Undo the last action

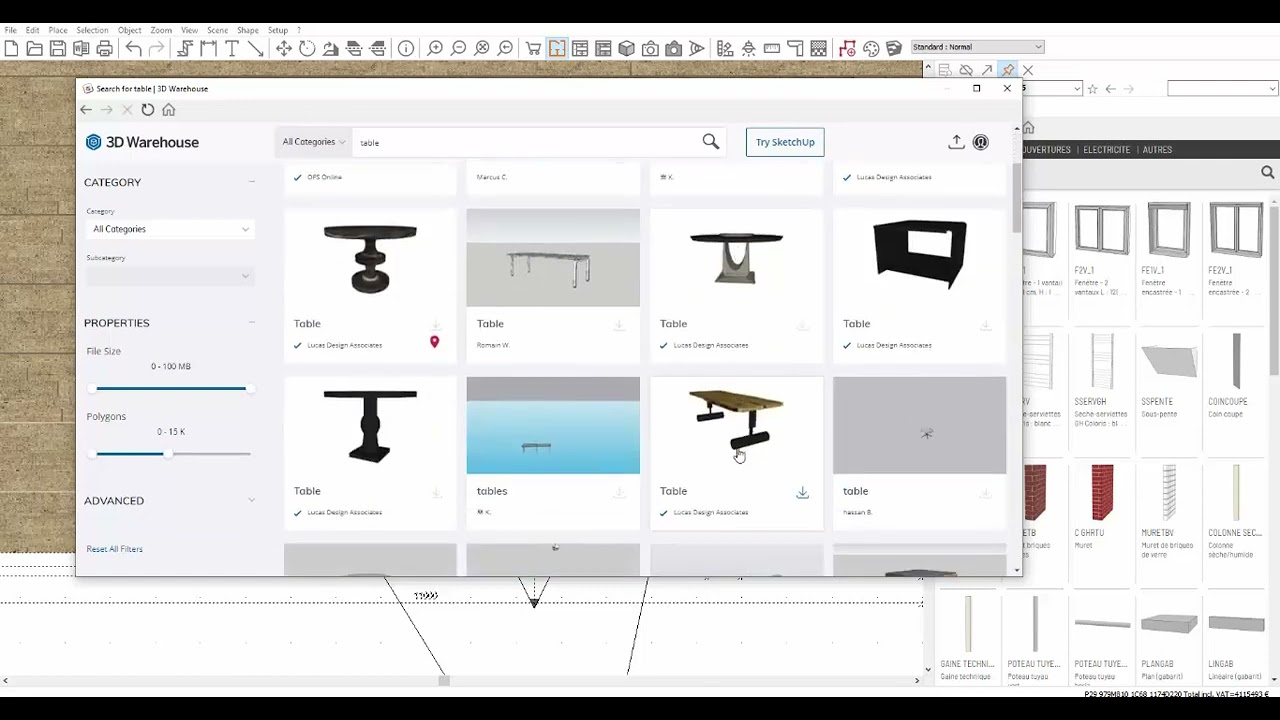(133, 48)
